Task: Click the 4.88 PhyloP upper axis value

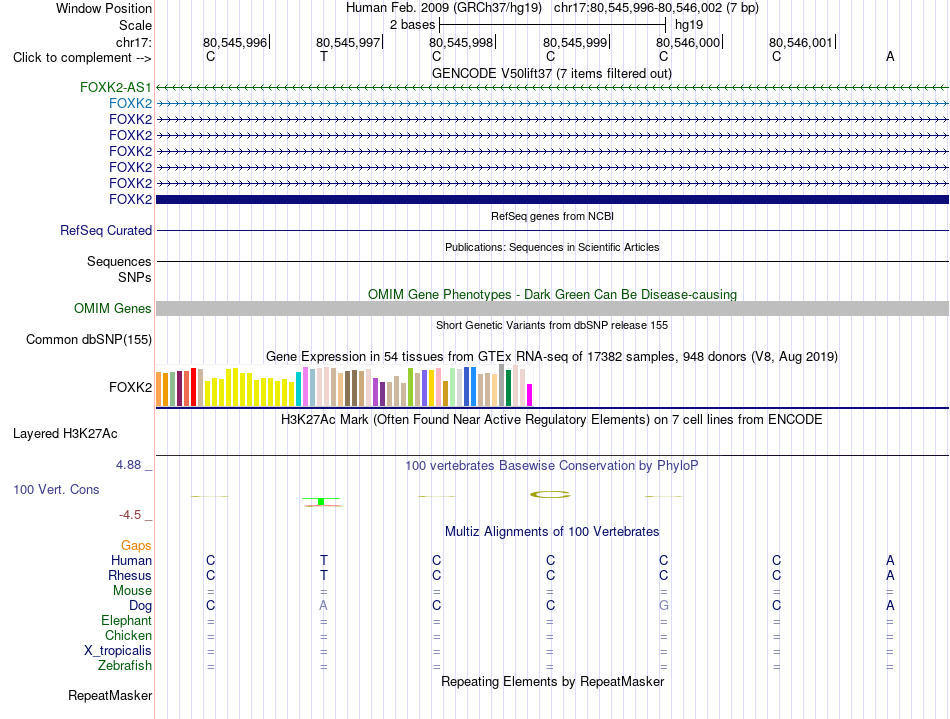Action: coord(128,465)
